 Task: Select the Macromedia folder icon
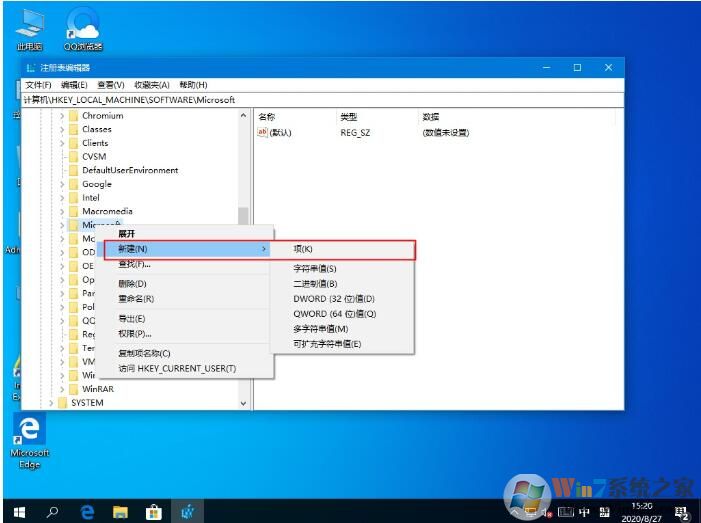74,211
